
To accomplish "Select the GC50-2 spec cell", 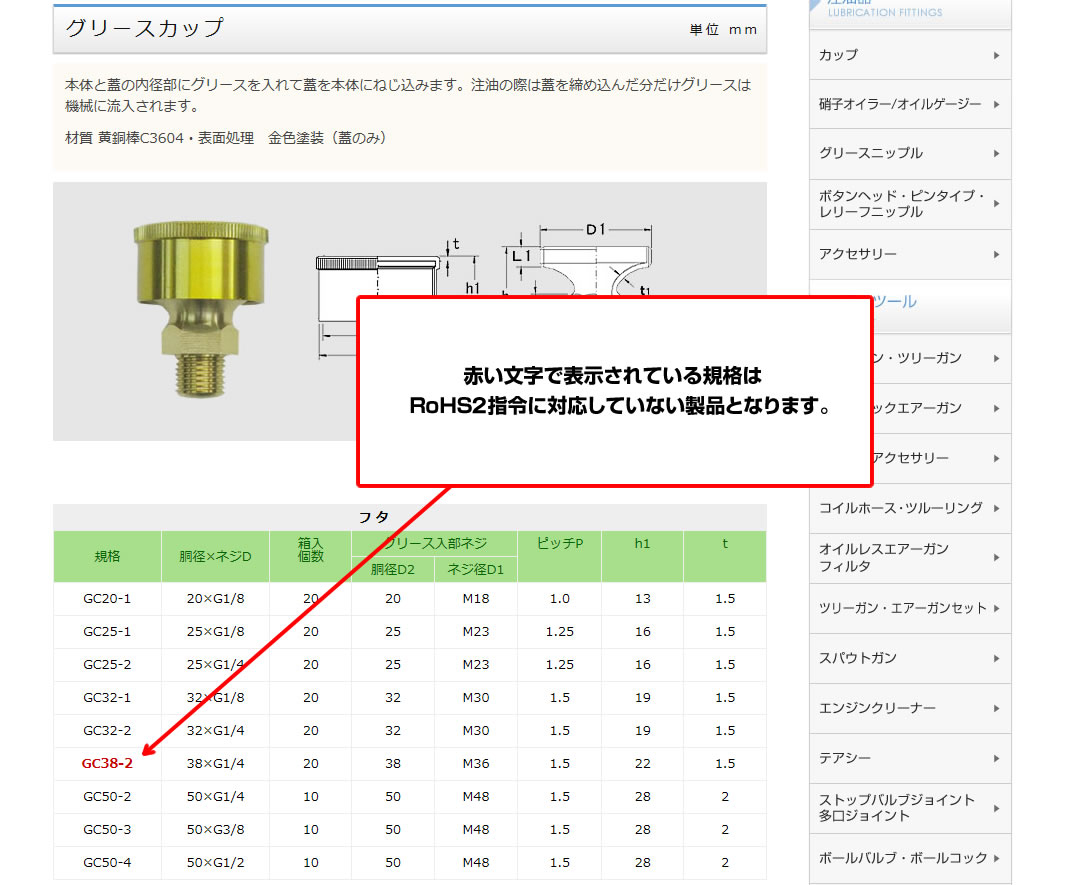I will tap(107, 797).
